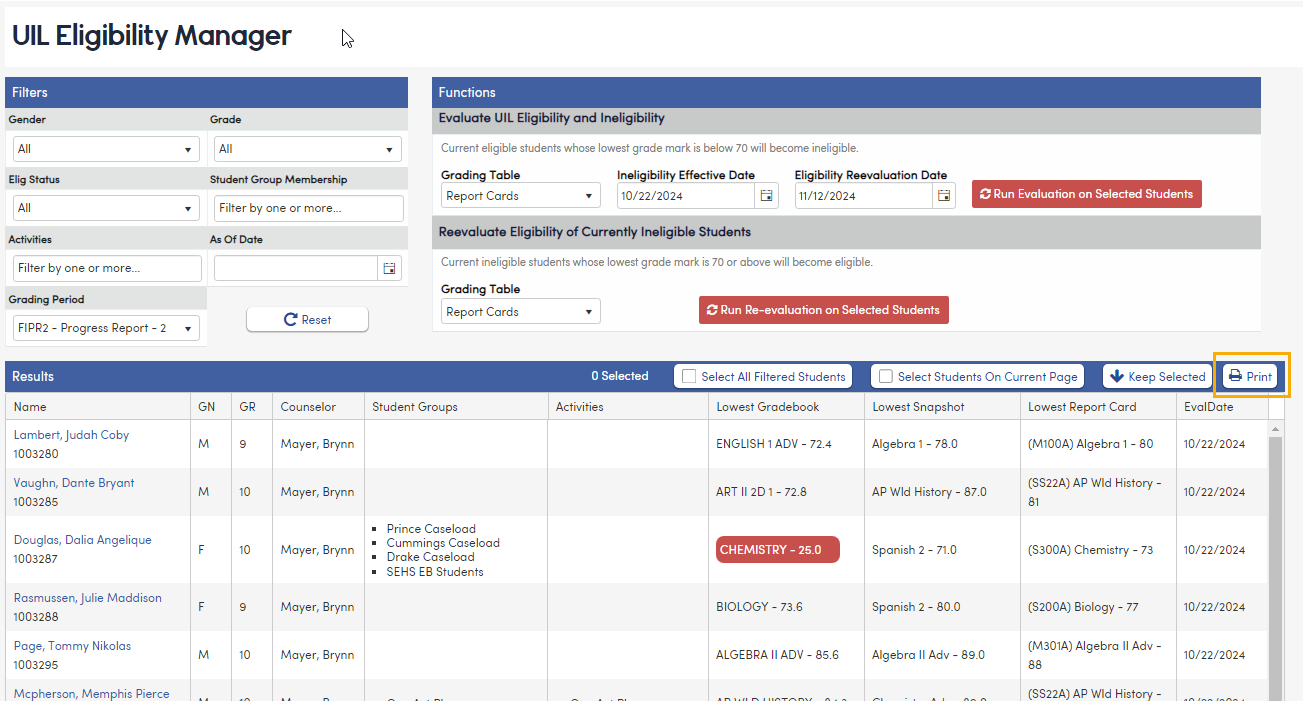
Task: Open Grading Table dropdown under Reevaluate section
Action: [520, 312]
